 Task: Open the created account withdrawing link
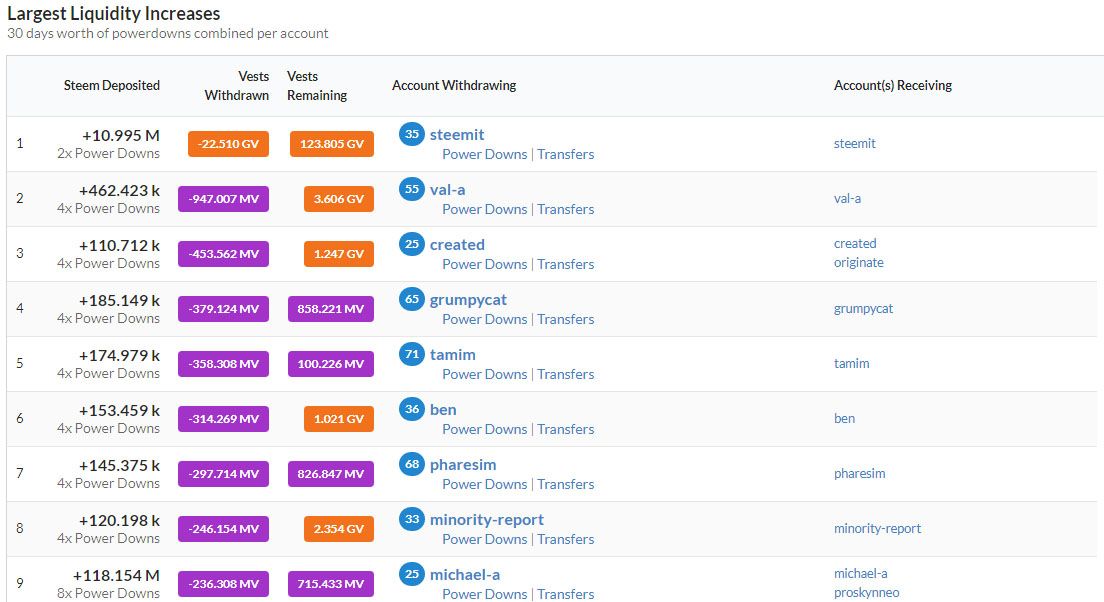[x=457, y=244]
